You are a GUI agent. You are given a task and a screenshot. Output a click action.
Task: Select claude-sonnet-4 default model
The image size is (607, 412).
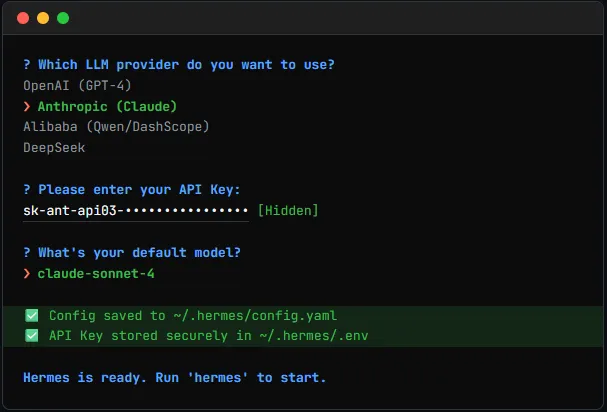96,273
